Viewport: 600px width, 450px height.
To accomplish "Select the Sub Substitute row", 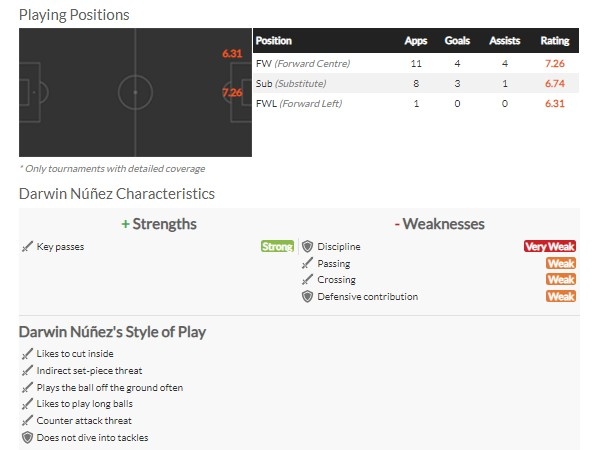I will (x=416, y=83).
